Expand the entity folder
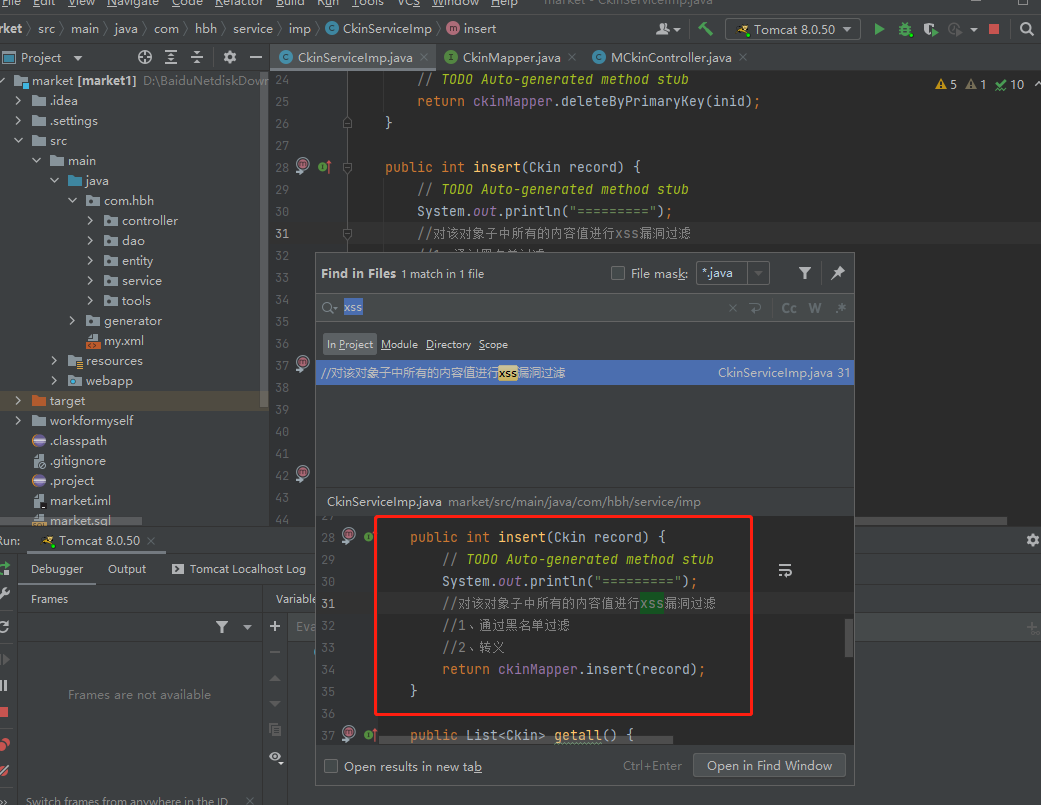 90,261
